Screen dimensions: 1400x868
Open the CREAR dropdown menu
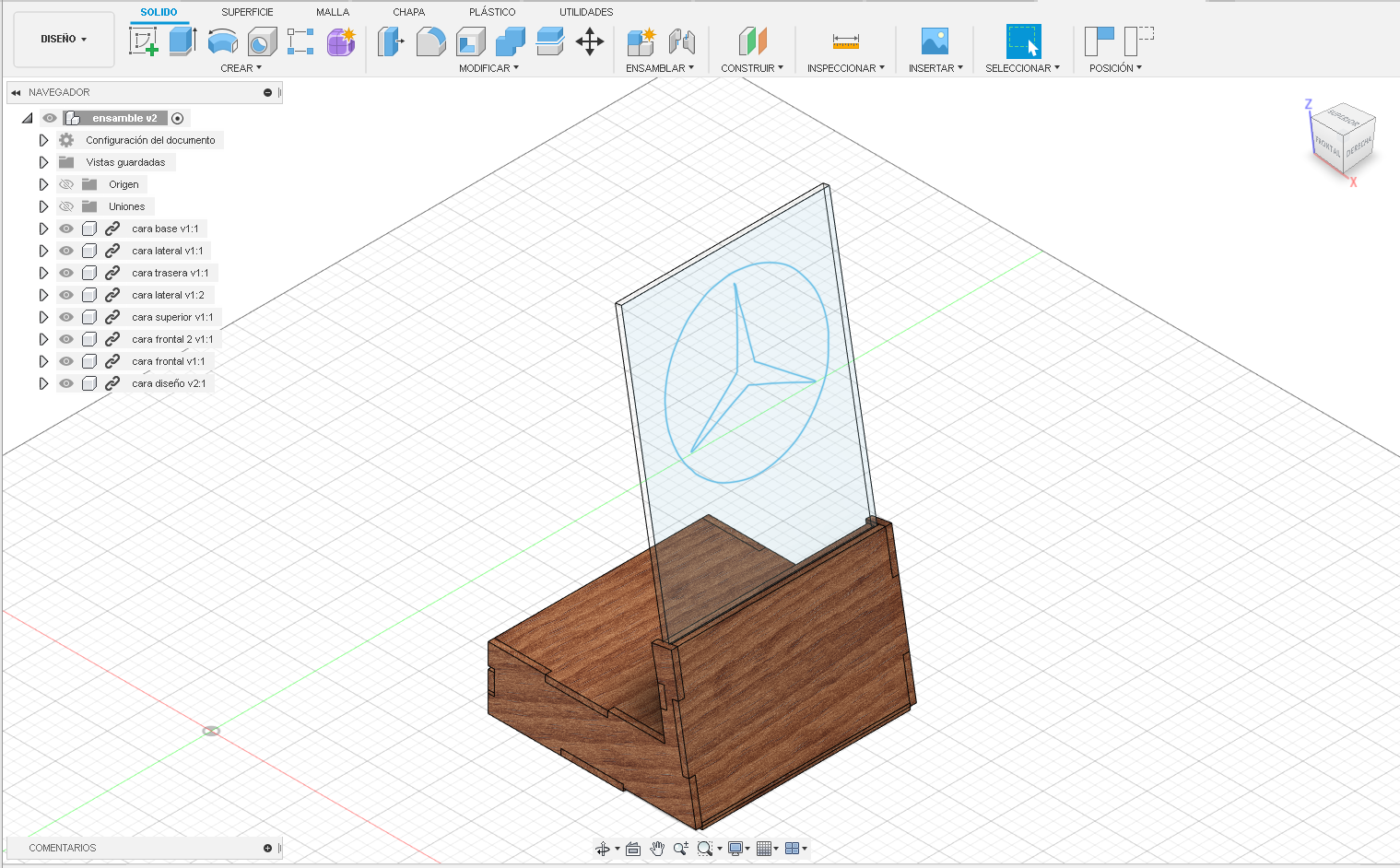click(x=241, y=68)
